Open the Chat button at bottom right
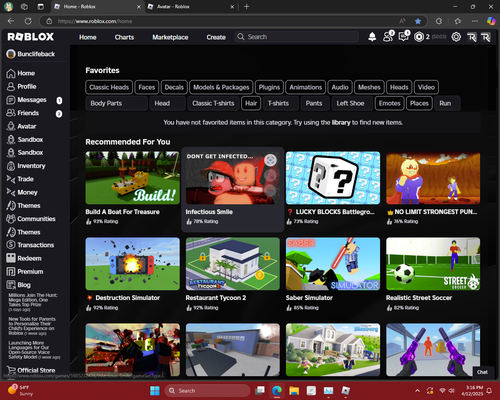The image size is (500, 400). [x=482, y=372]
